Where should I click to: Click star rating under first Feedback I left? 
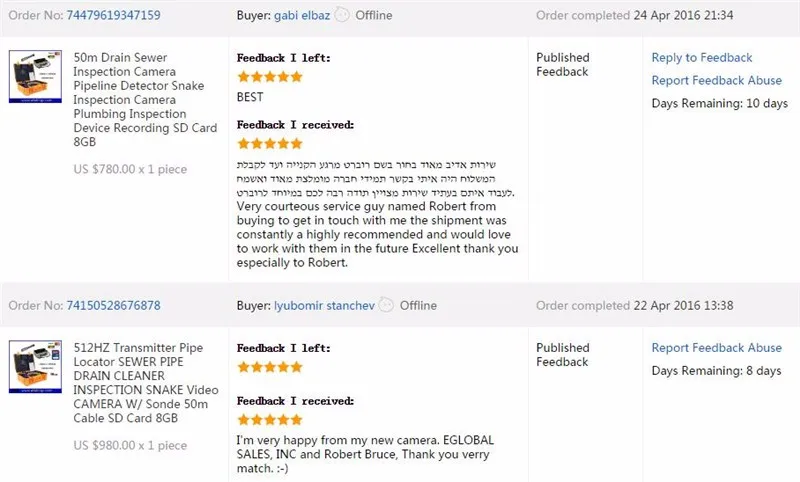[270, 77]
